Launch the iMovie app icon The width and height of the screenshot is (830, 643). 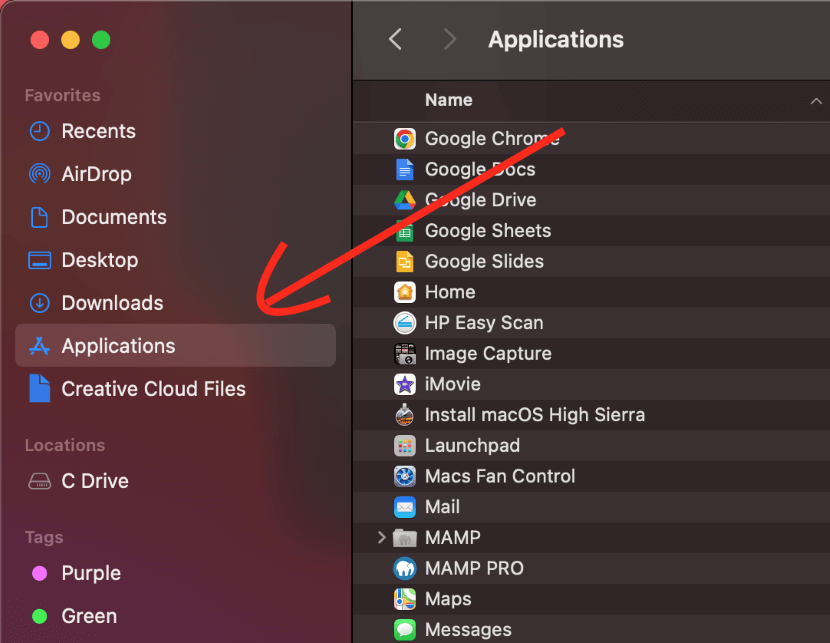coord(405,384)
